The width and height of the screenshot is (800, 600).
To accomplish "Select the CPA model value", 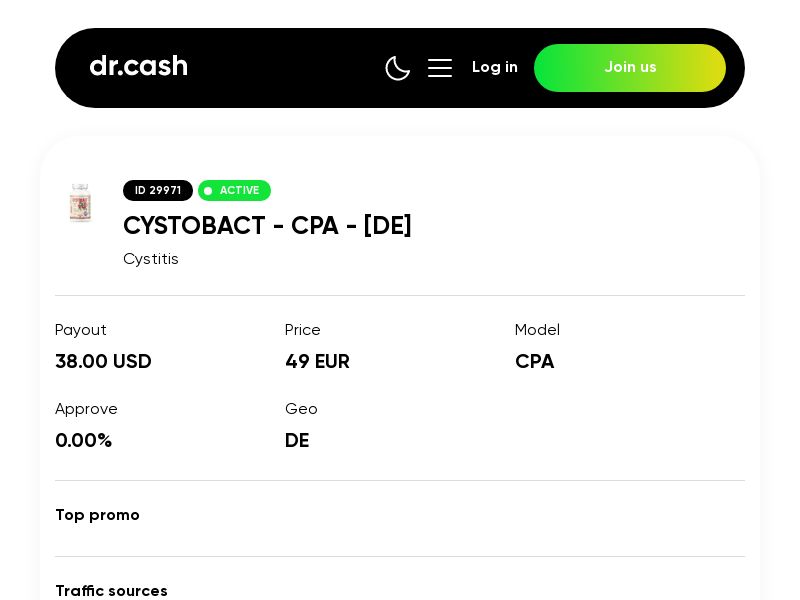I will (x=534, y=361).
